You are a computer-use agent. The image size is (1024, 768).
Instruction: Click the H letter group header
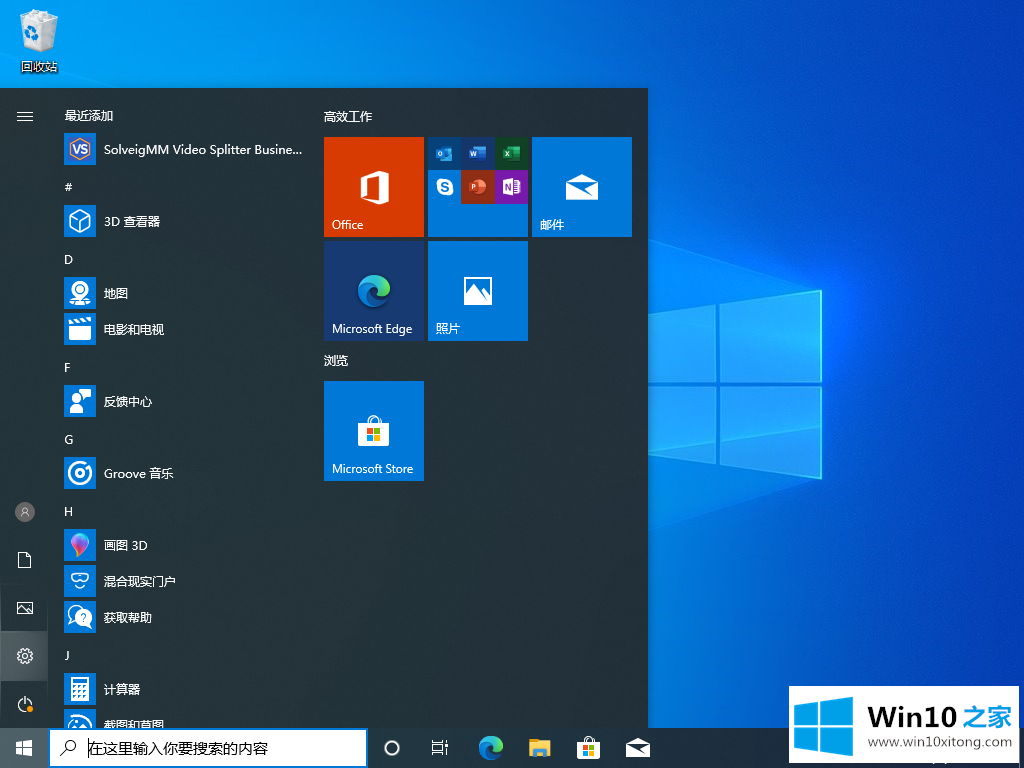69,511
